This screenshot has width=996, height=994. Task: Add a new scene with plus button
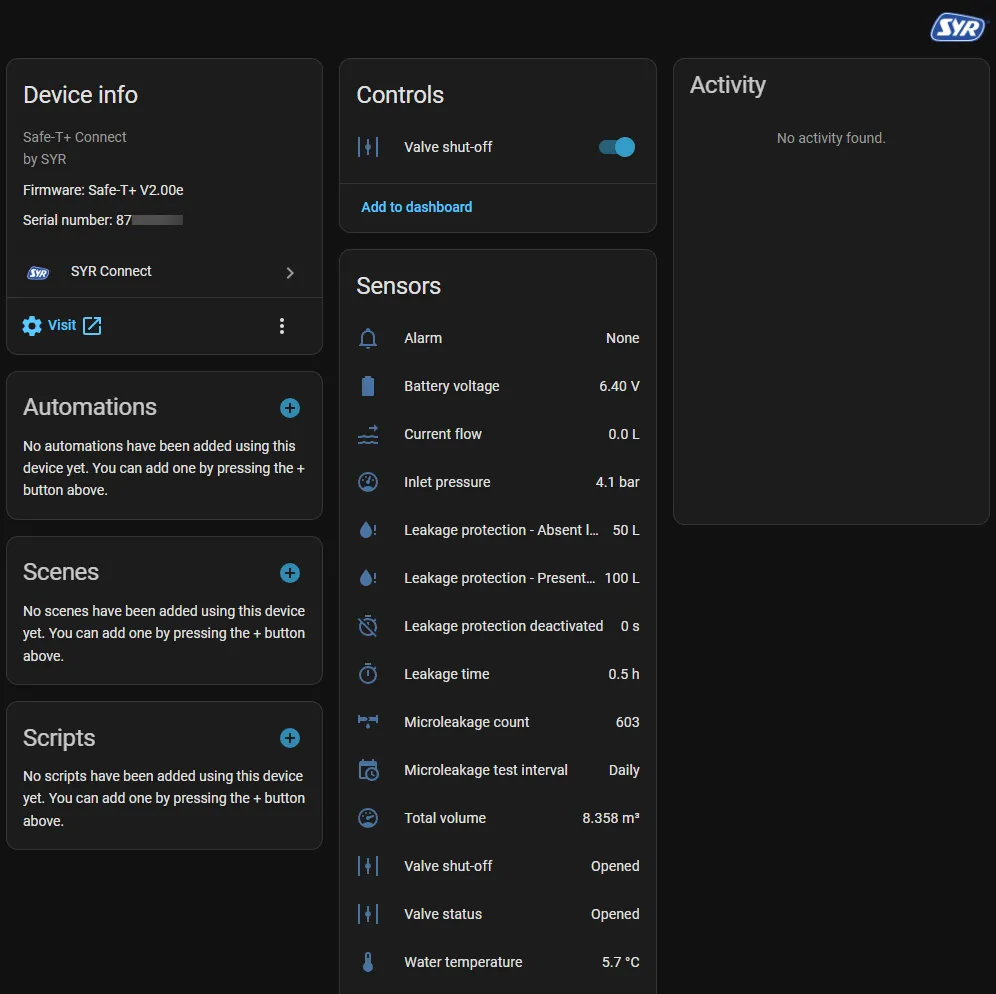click(x=290, y=573)
